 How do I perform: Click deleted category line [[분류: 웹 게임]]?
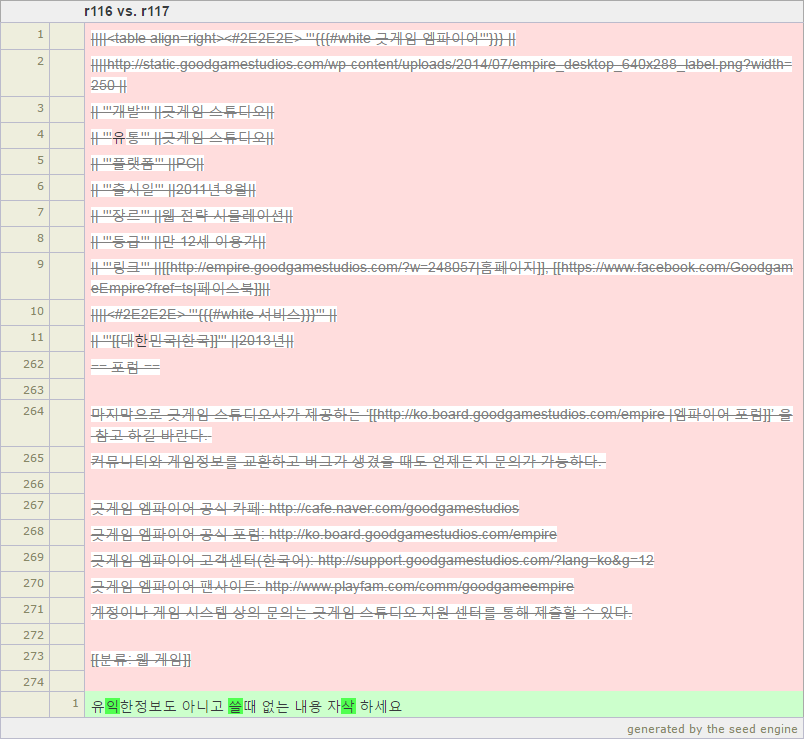coord(140,660)
